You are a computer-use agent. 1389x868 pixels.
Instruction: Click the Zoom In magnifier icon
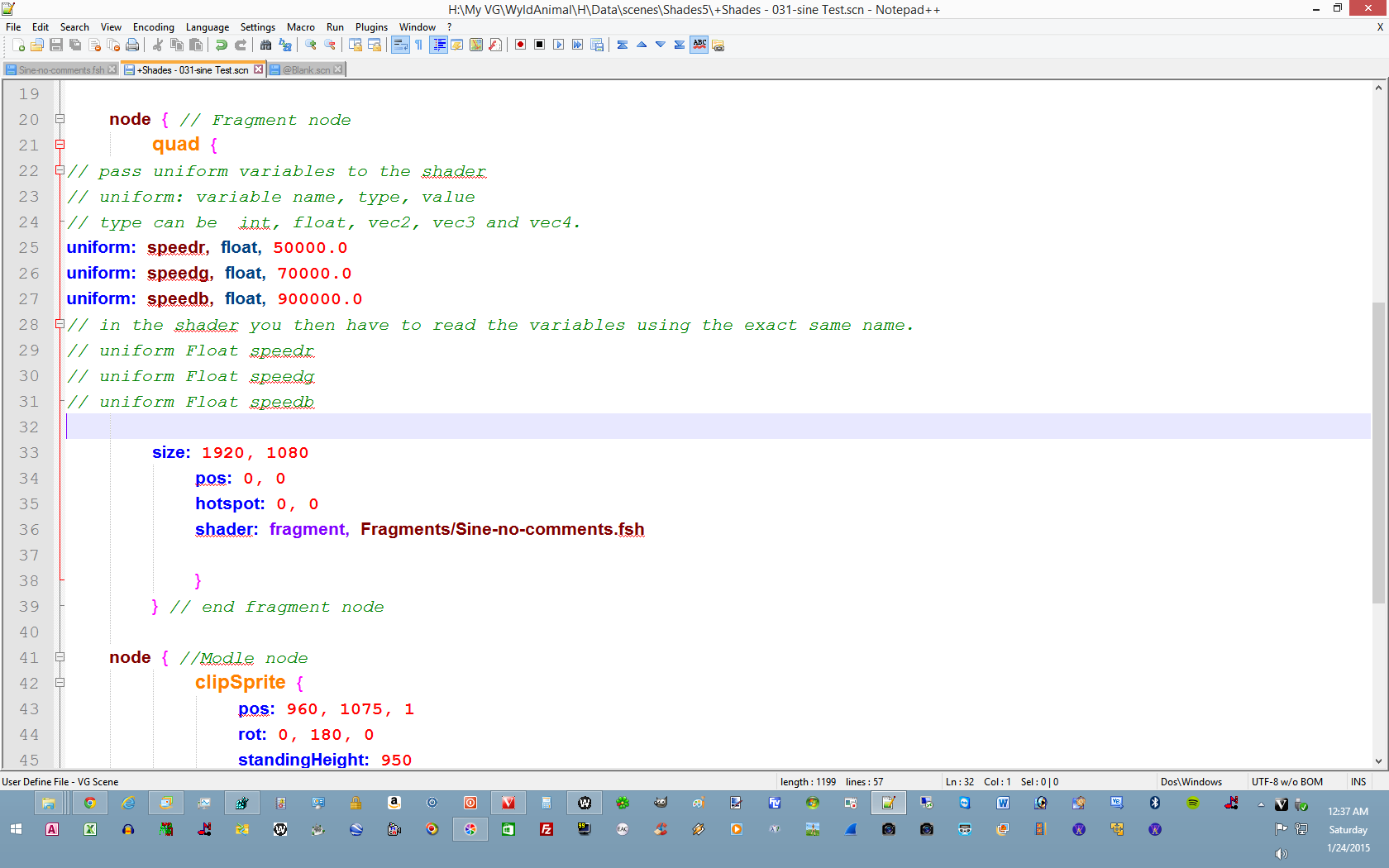coord(311,45)
